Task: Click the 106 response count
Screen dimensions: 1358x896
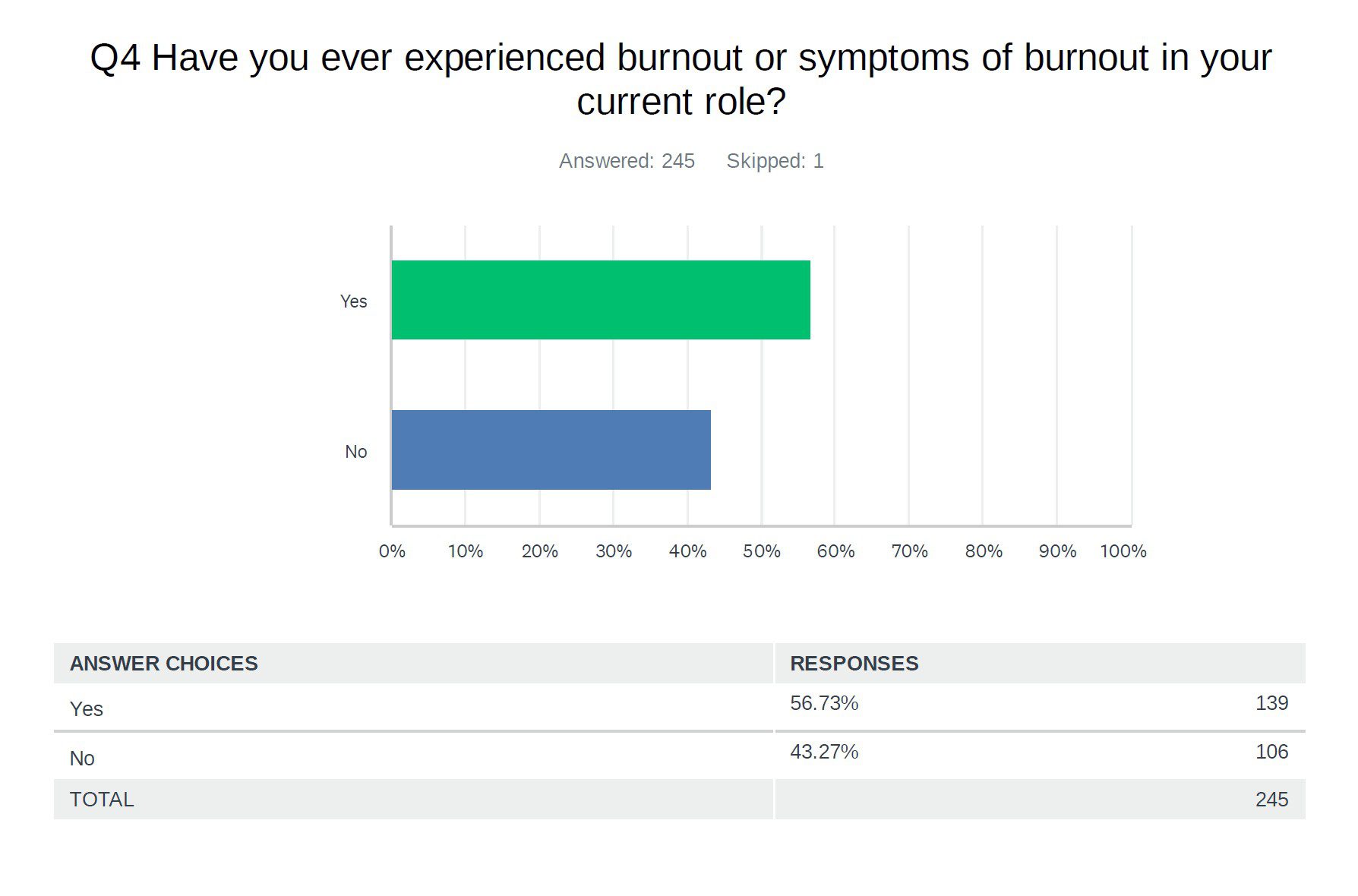Action: click(x=1271, y=752)
